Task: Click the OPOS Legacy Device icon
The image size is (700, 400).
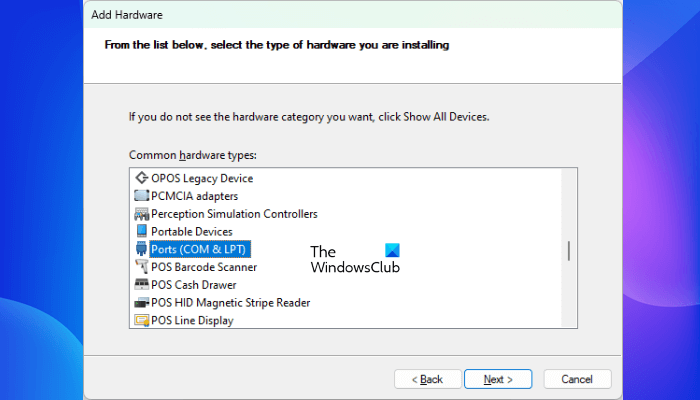Action: (x=141, y=178)
